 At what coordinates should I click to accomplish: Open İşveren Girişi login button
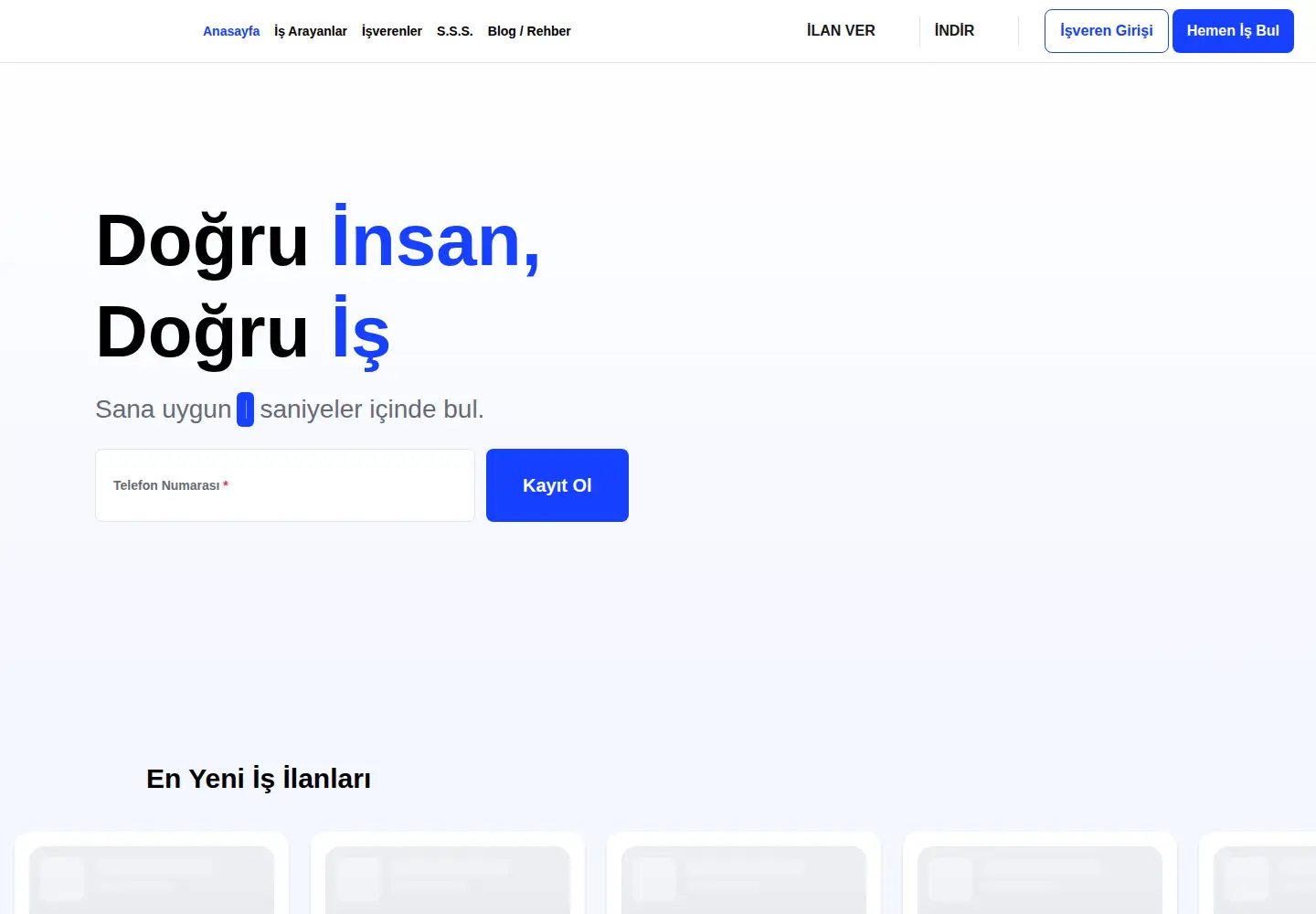[x=1107, y=31]
